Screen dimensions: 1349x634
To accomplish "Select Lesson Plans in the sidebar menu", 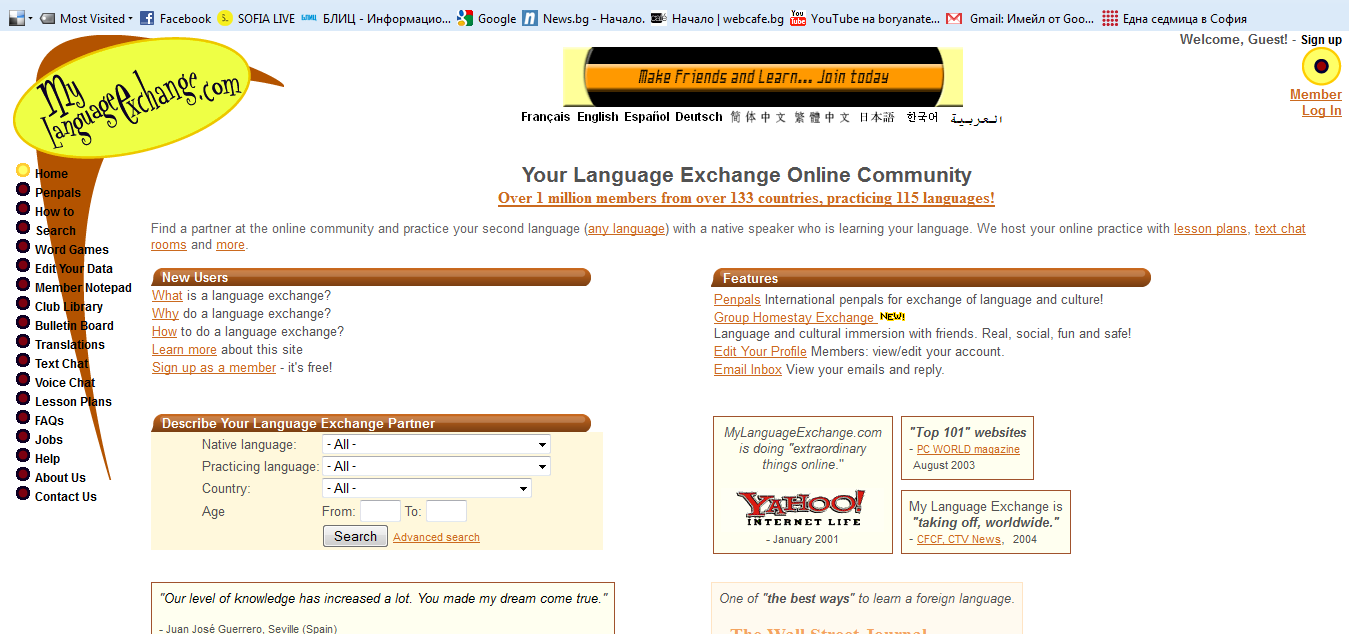I will click(73, 402).
